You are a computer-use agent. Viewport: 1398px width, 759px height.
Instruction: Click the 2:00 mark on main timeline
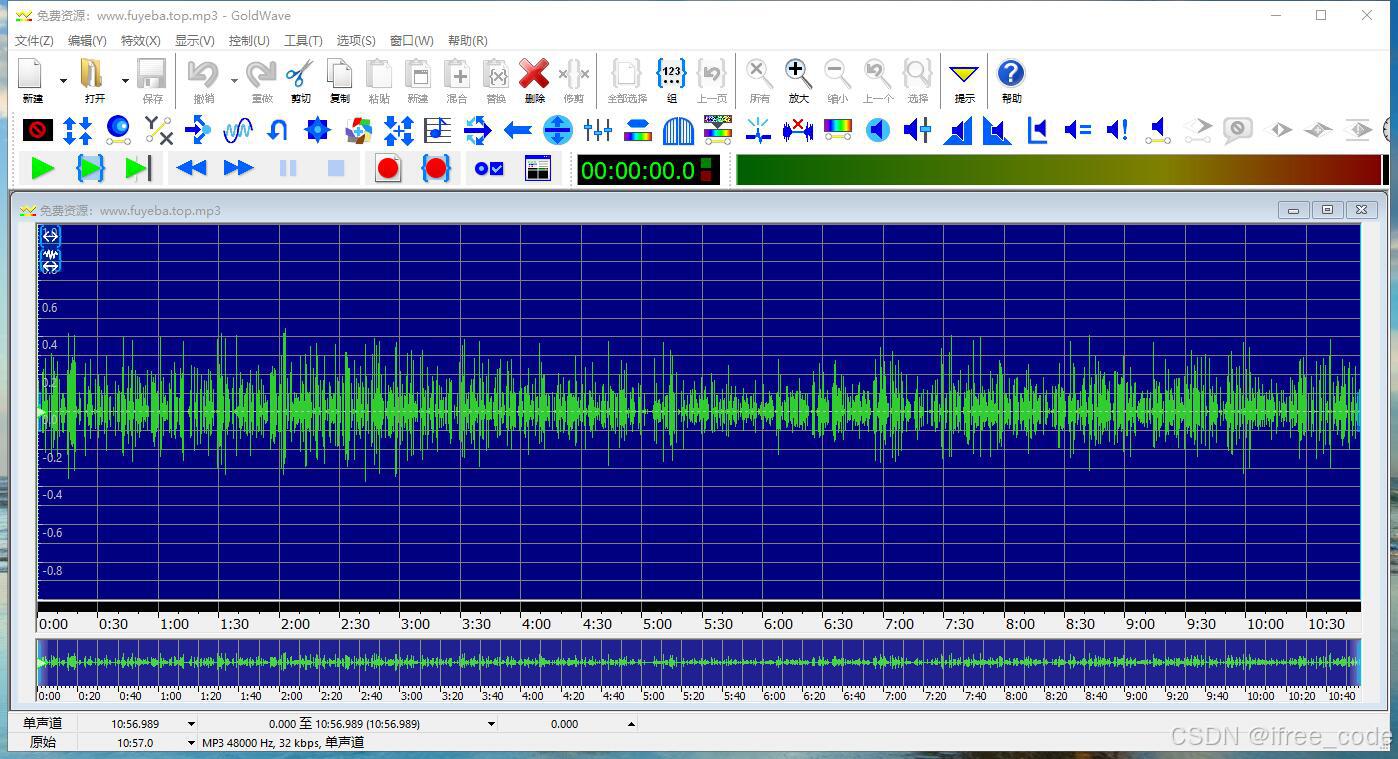tap(295, 624)
